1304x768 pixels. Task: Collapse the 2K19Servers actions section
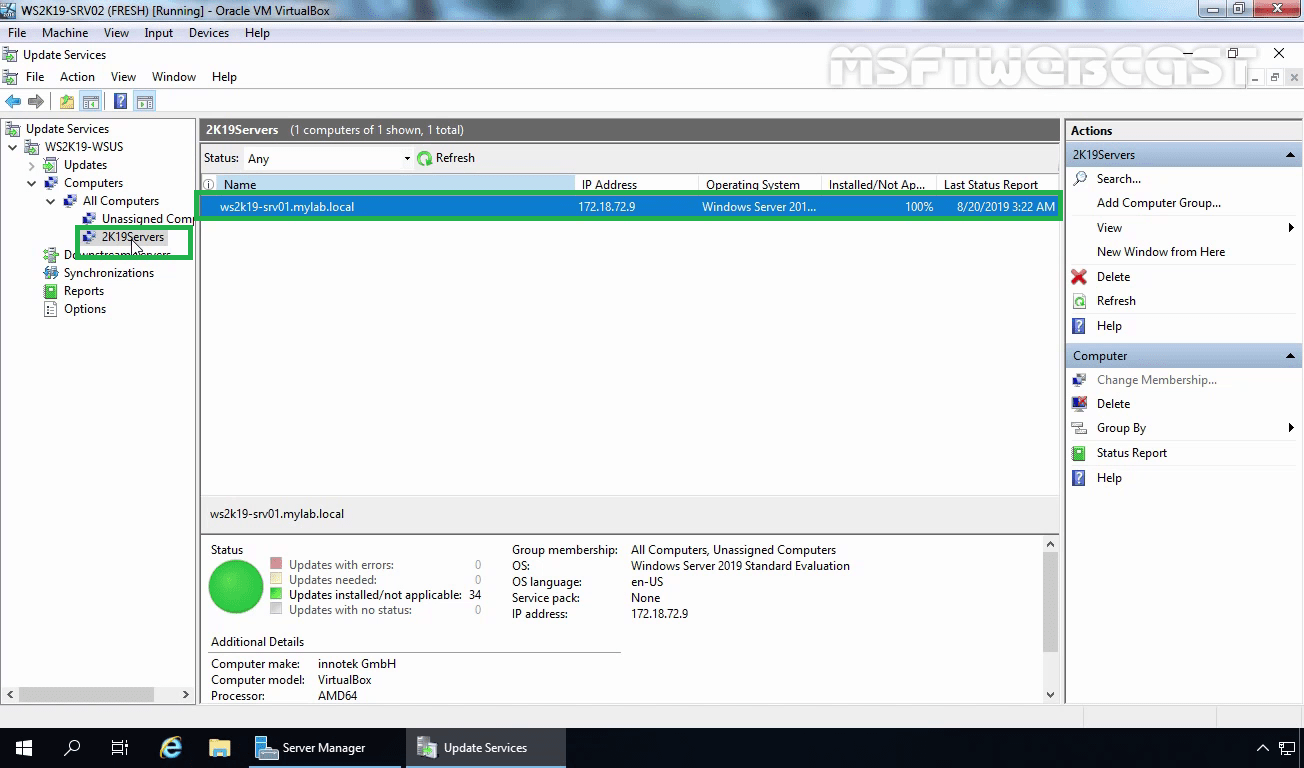pos(1291,155)
